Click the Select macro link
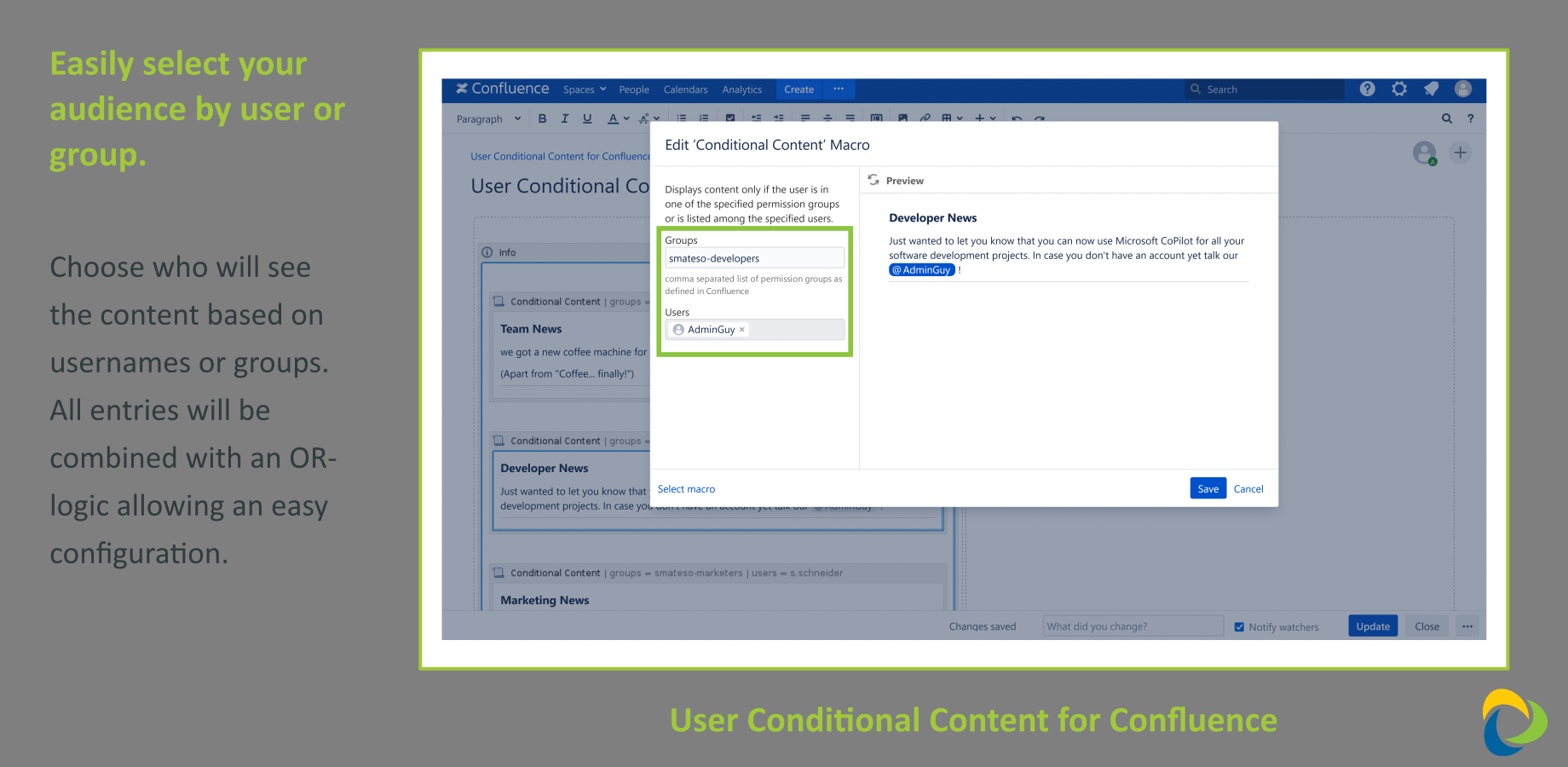 (686, 489)
